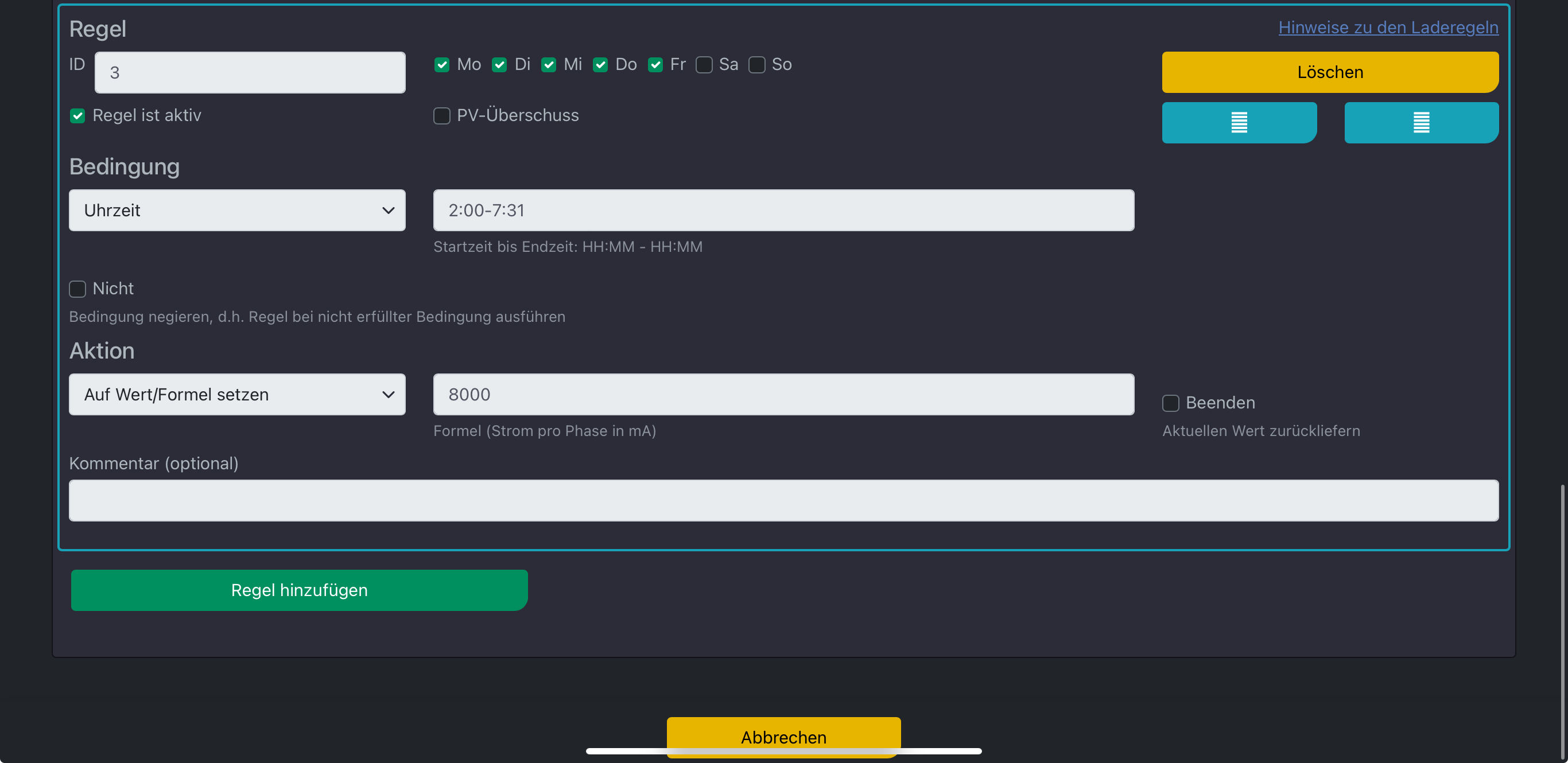Open the 'Auf Wert/Formel setzen' action dropdown
Screen dimensions: 1568x763
(x=238, y=395)
